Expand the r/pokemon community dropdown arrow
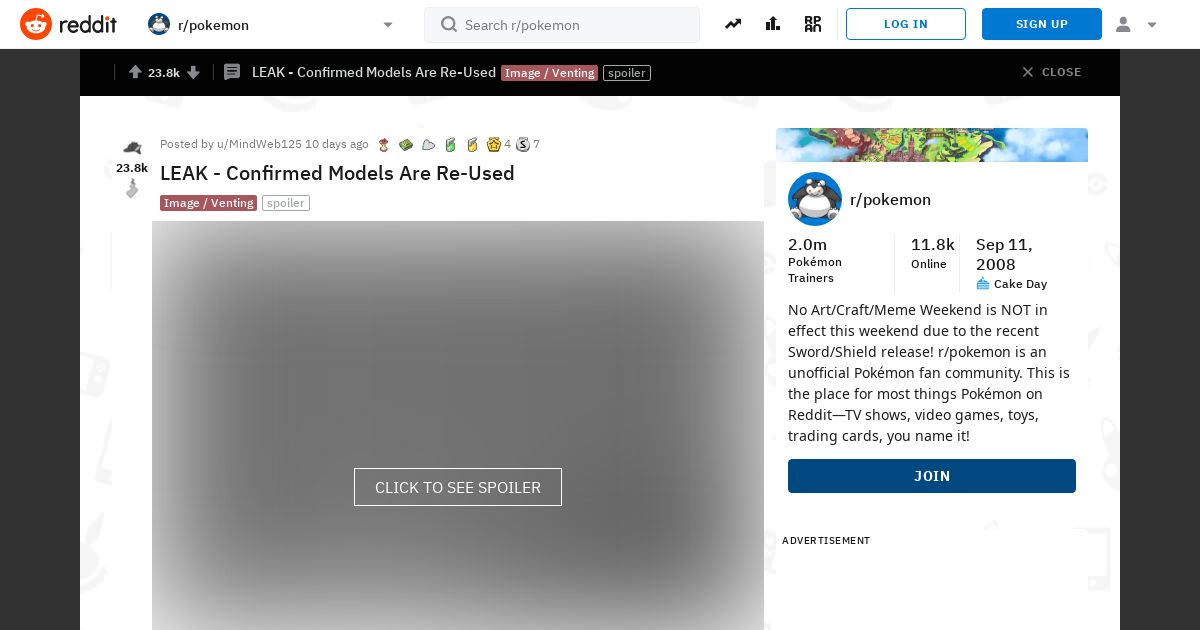The image size is (1200, 630). 388,25
